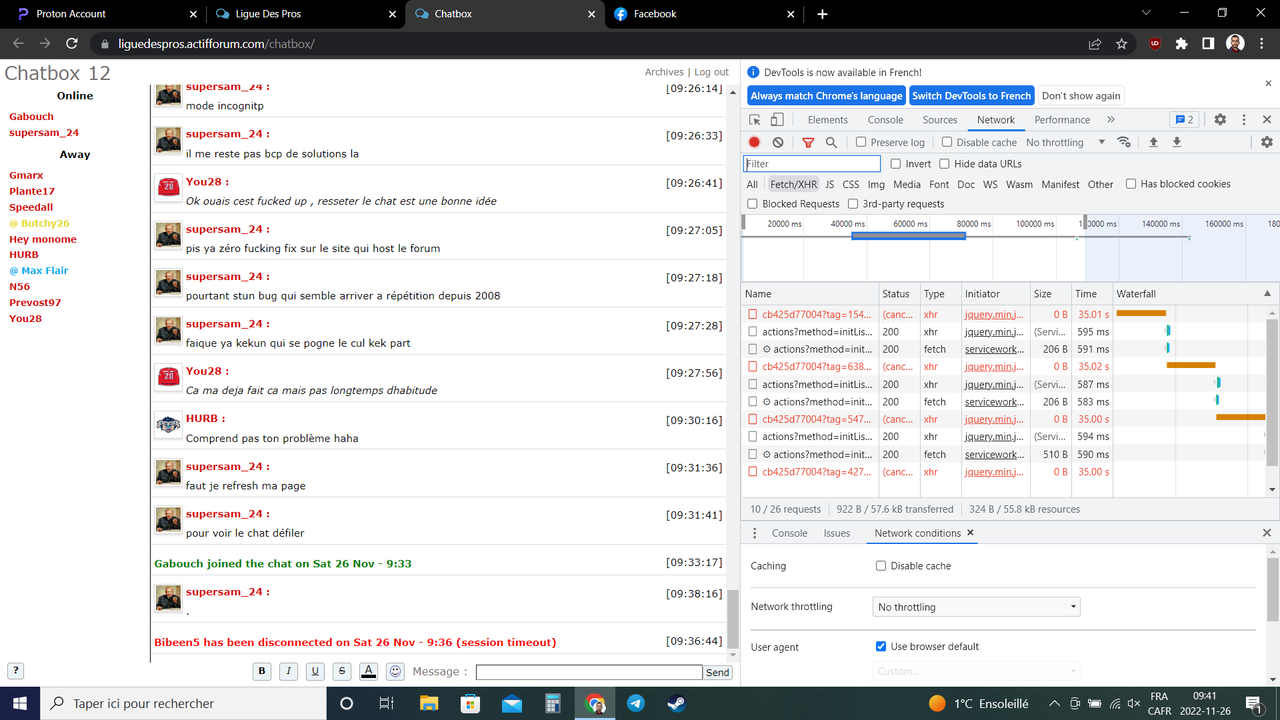The image size is (1280, 720).
Task: Open the chatbox Archives link
Action: [664, 71]
